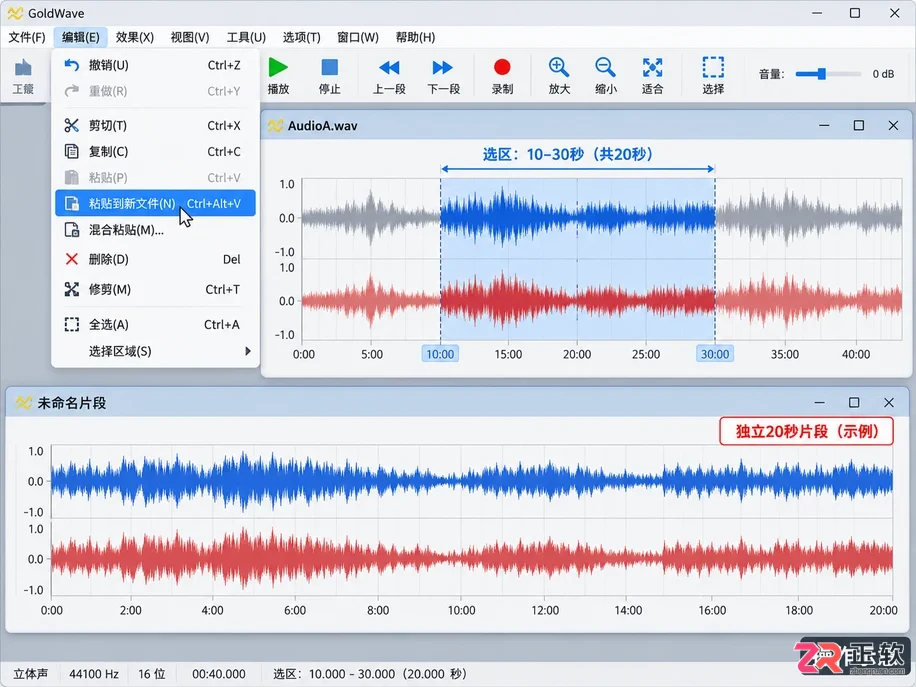916x687 pixels.
Task: Minimize the AudioA.wav child window
Action: coord(824,126)
